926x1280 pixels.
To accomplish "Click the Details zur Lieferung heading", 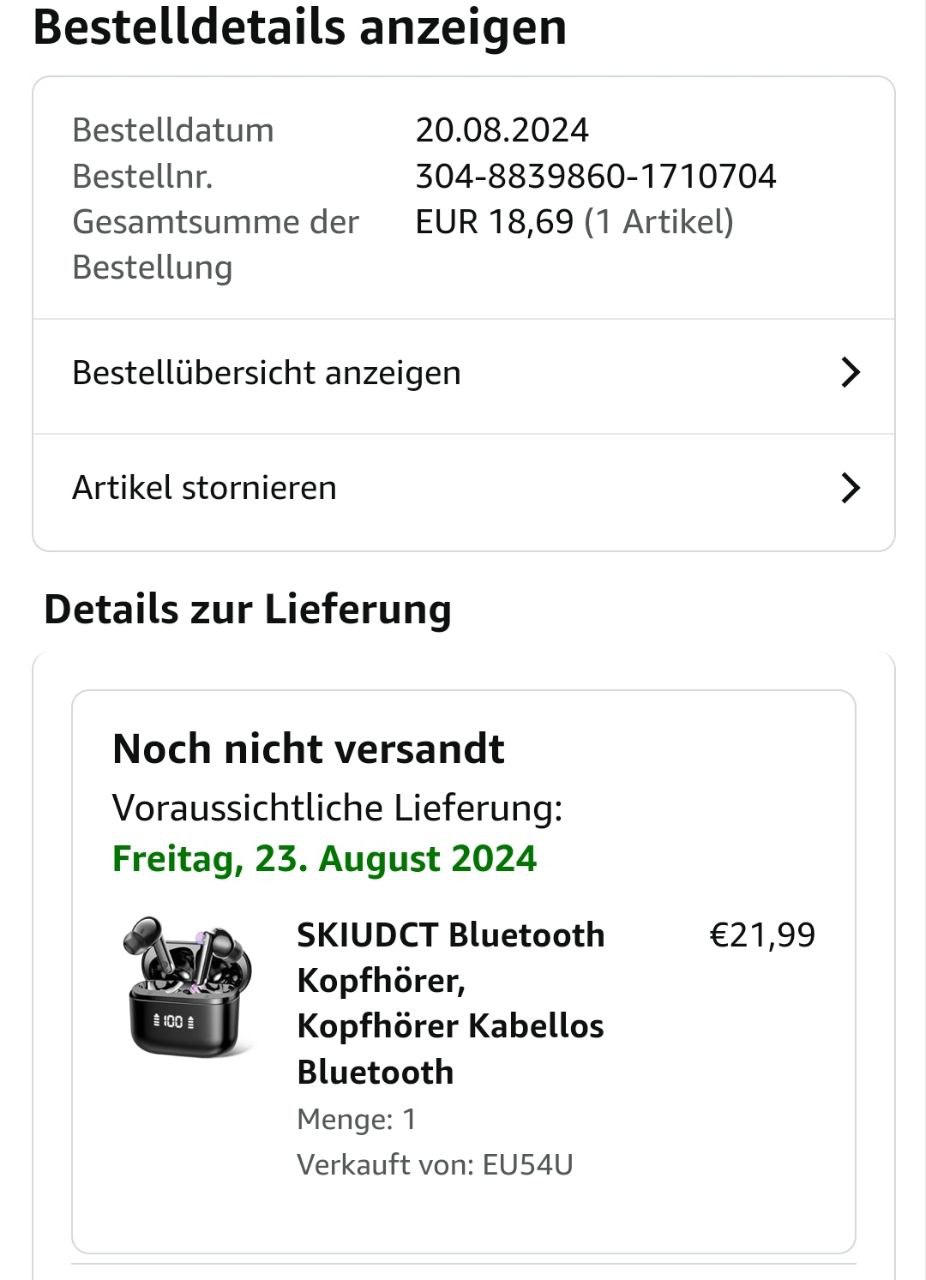I will pyautogui.click(x=247, y=609).
